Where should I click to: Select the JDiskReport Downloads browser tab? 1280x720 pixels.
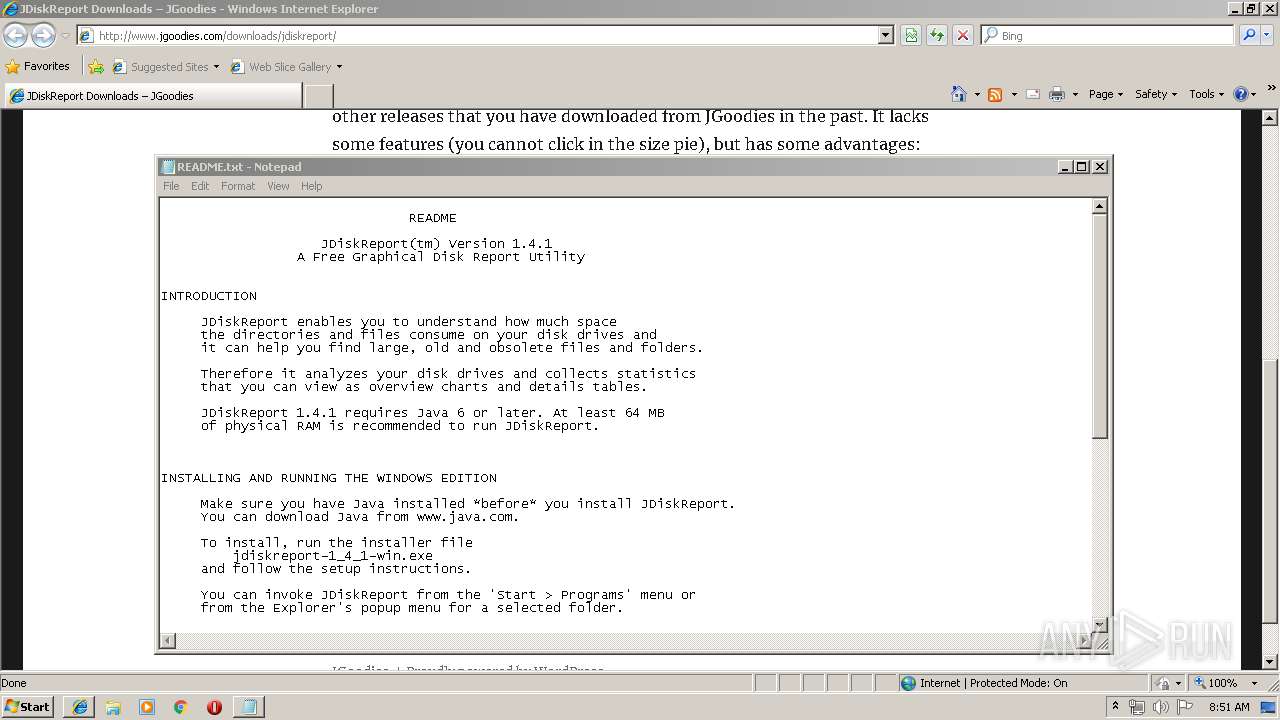pos(152,96)
